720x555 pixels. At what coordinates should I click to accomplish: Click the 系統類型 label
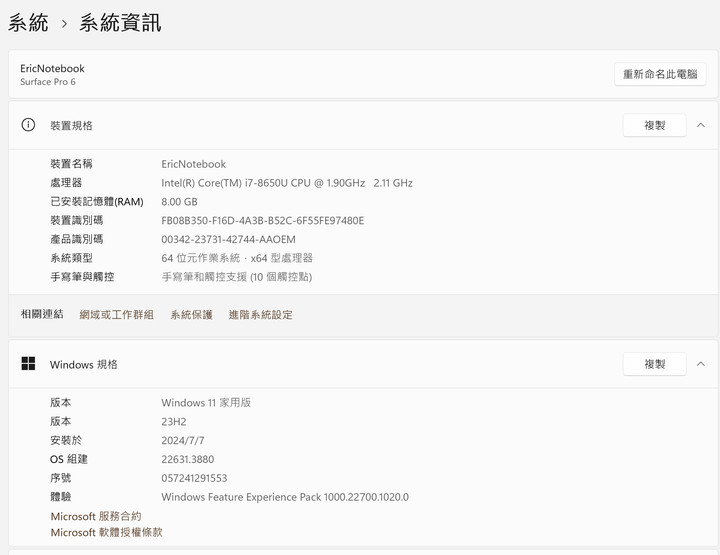[x=71, y=258]
